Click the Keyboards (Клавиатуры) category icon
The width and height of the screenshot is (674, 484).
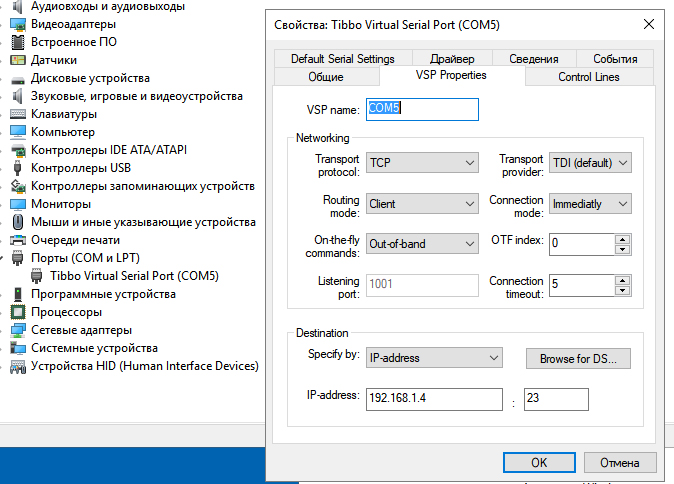pos(18,114)
